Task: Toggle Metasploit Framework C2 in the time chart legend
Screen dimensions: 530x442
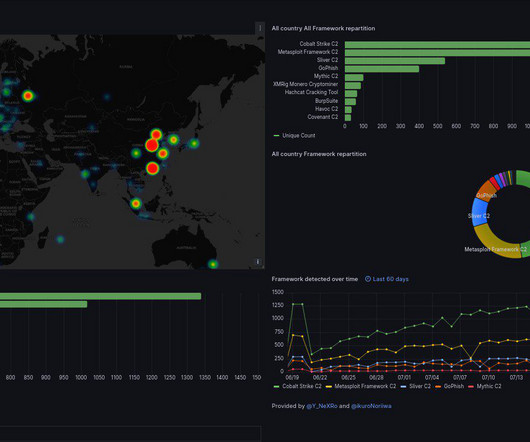Action: click(365, 386)
